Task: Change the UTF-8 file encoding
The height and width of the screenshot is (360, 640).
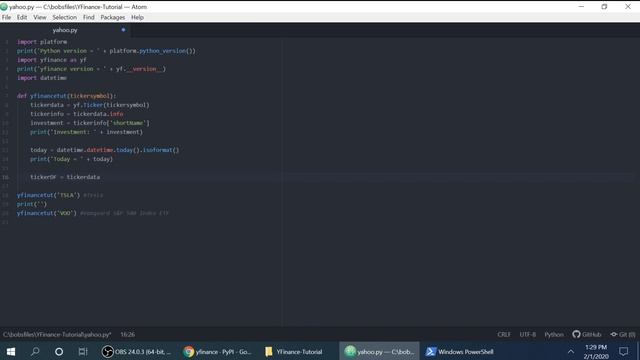Action: (x=527, y=334)
